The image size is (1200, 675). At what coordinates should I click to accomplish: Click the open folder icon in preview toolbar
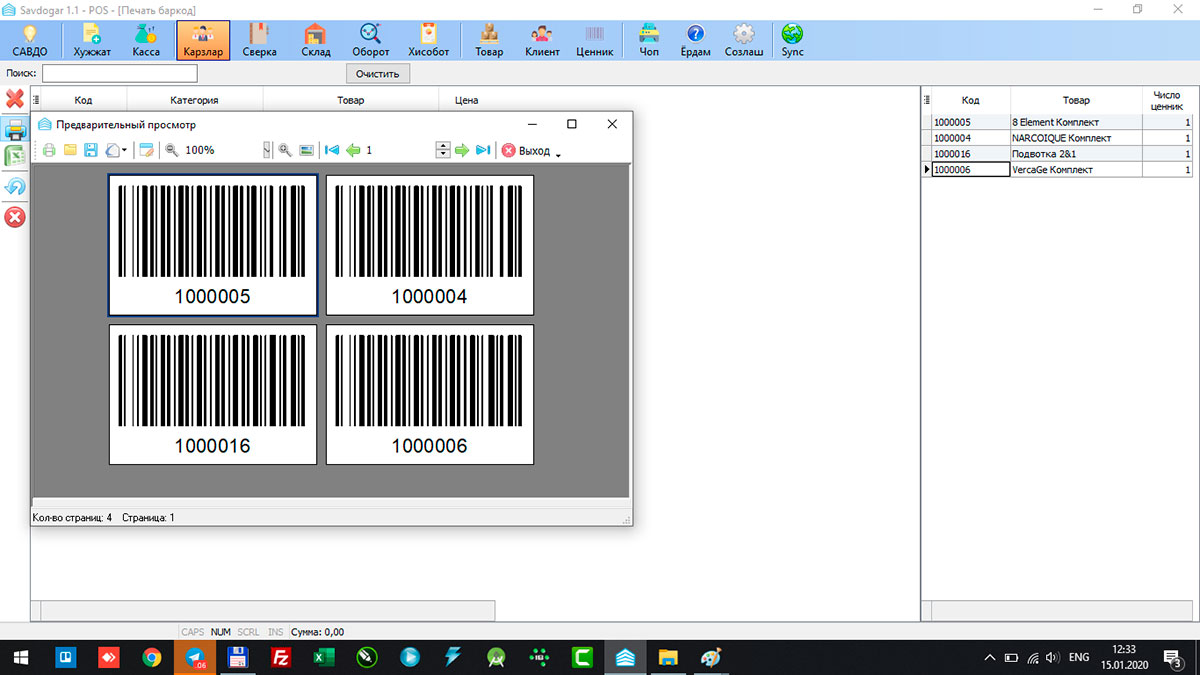pyautogui.click(x=70, y=150)
